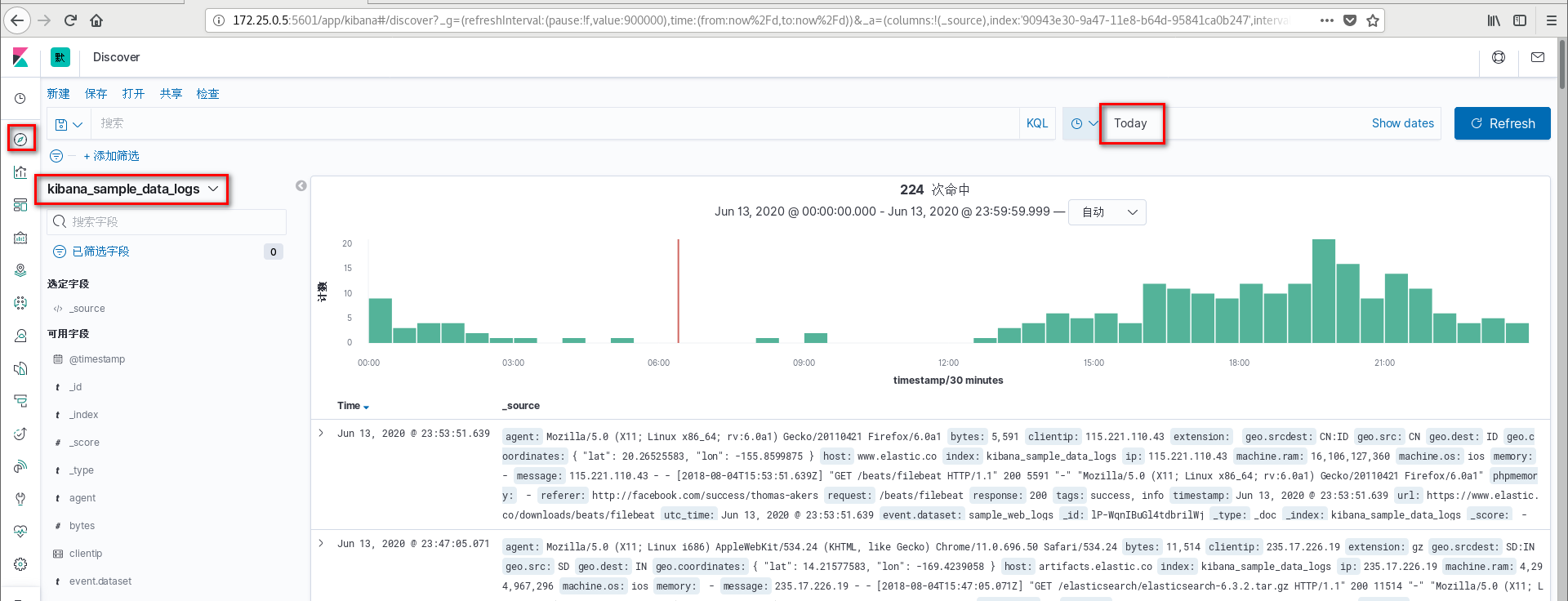Toggle the 已筛选字段 field filter

(91, 252)
